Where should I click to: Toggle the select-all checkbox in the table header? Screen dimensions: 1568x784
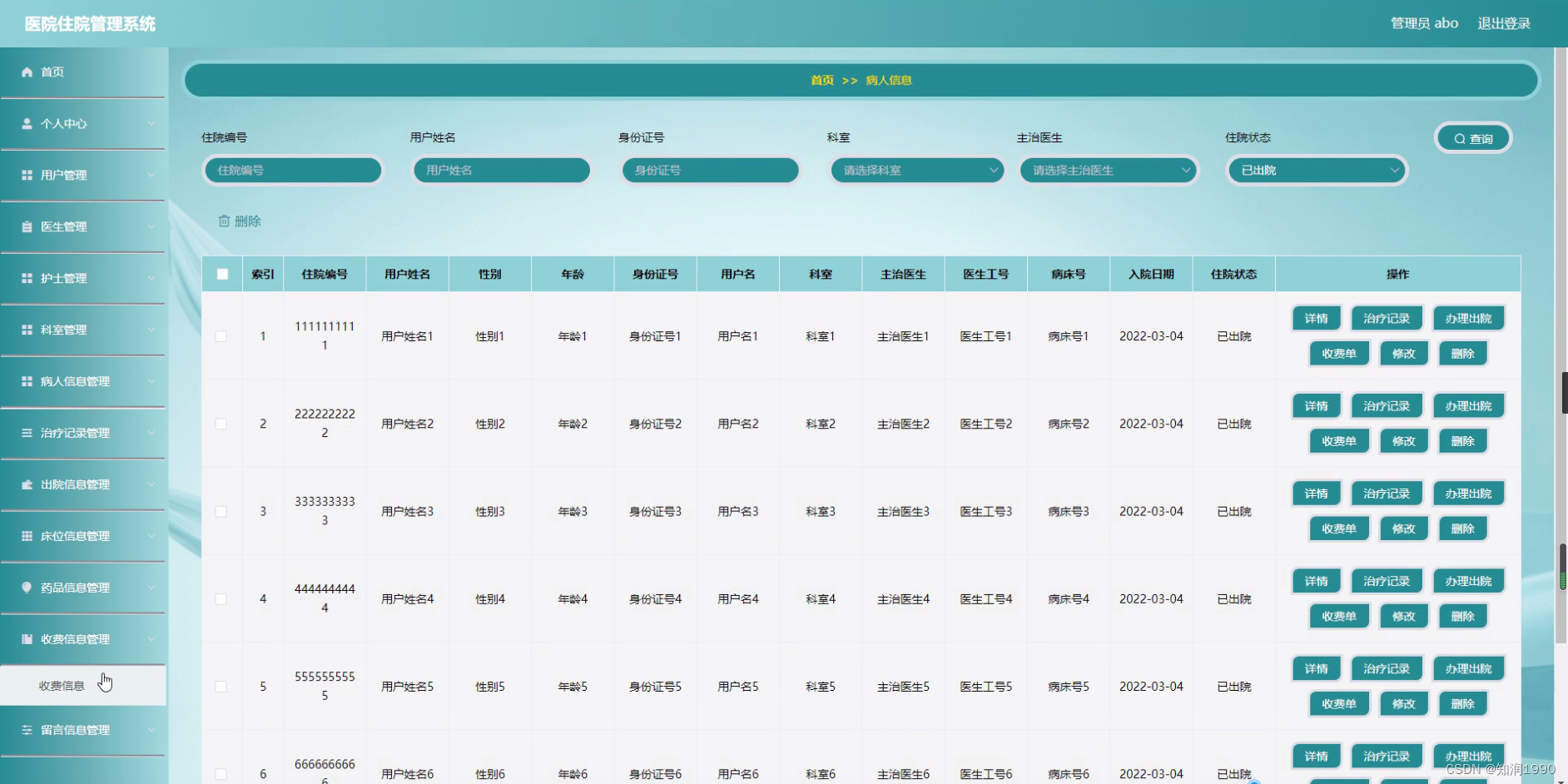click(221, 273)
